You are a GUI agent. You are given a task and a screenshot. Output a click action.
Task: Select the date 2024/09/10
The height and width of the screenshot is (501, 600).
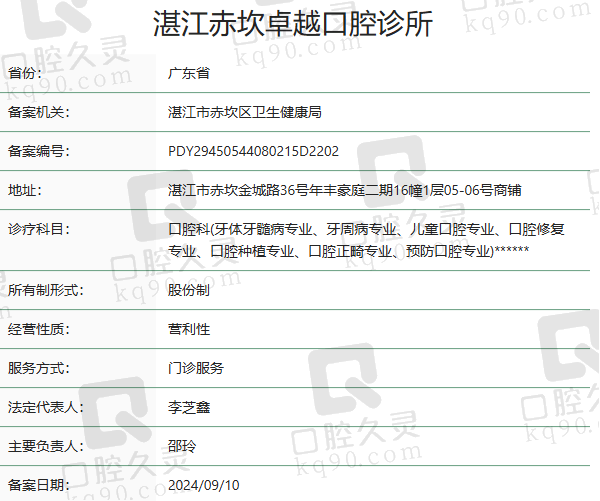point(204,485)
